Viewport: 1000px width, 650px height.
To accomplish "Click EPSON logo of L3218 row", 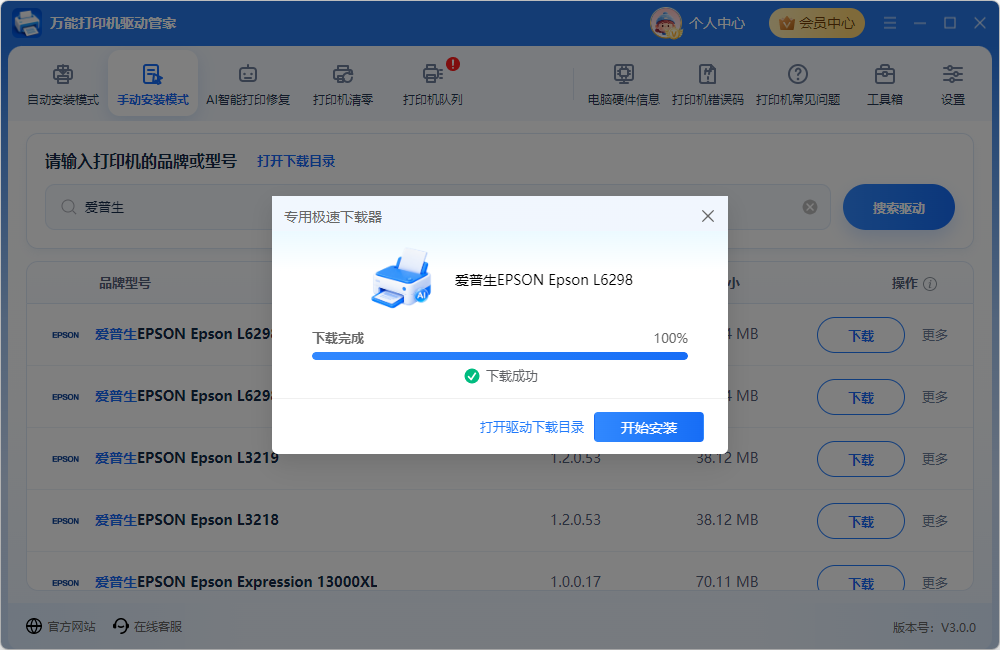I will 66,521.
